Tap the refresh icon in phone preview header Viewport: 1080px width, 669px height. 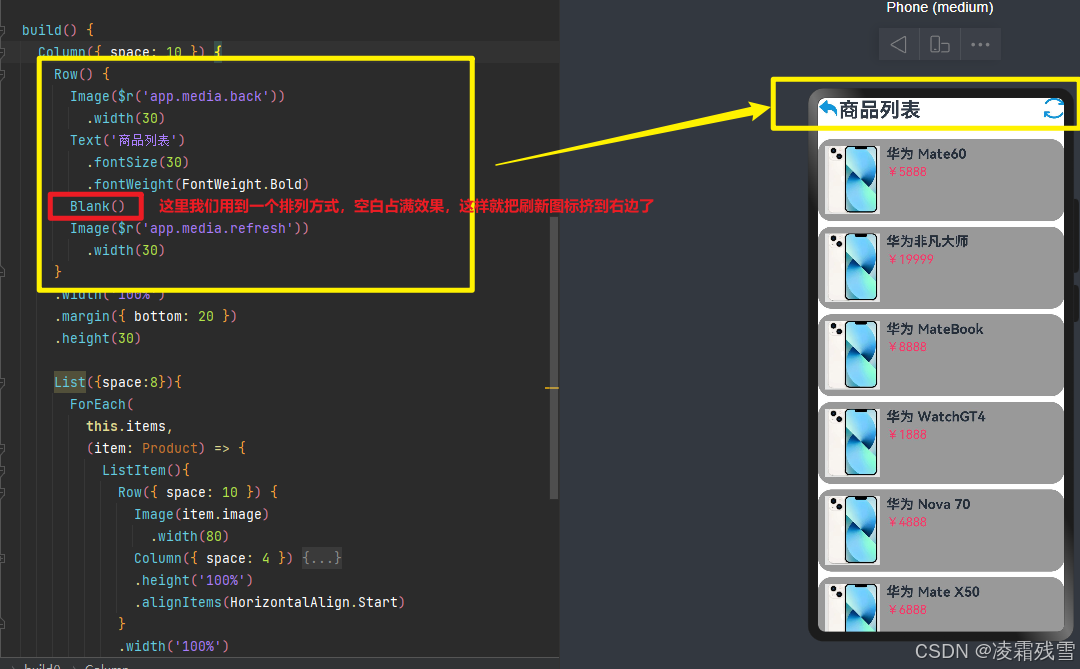[1053, 109]
